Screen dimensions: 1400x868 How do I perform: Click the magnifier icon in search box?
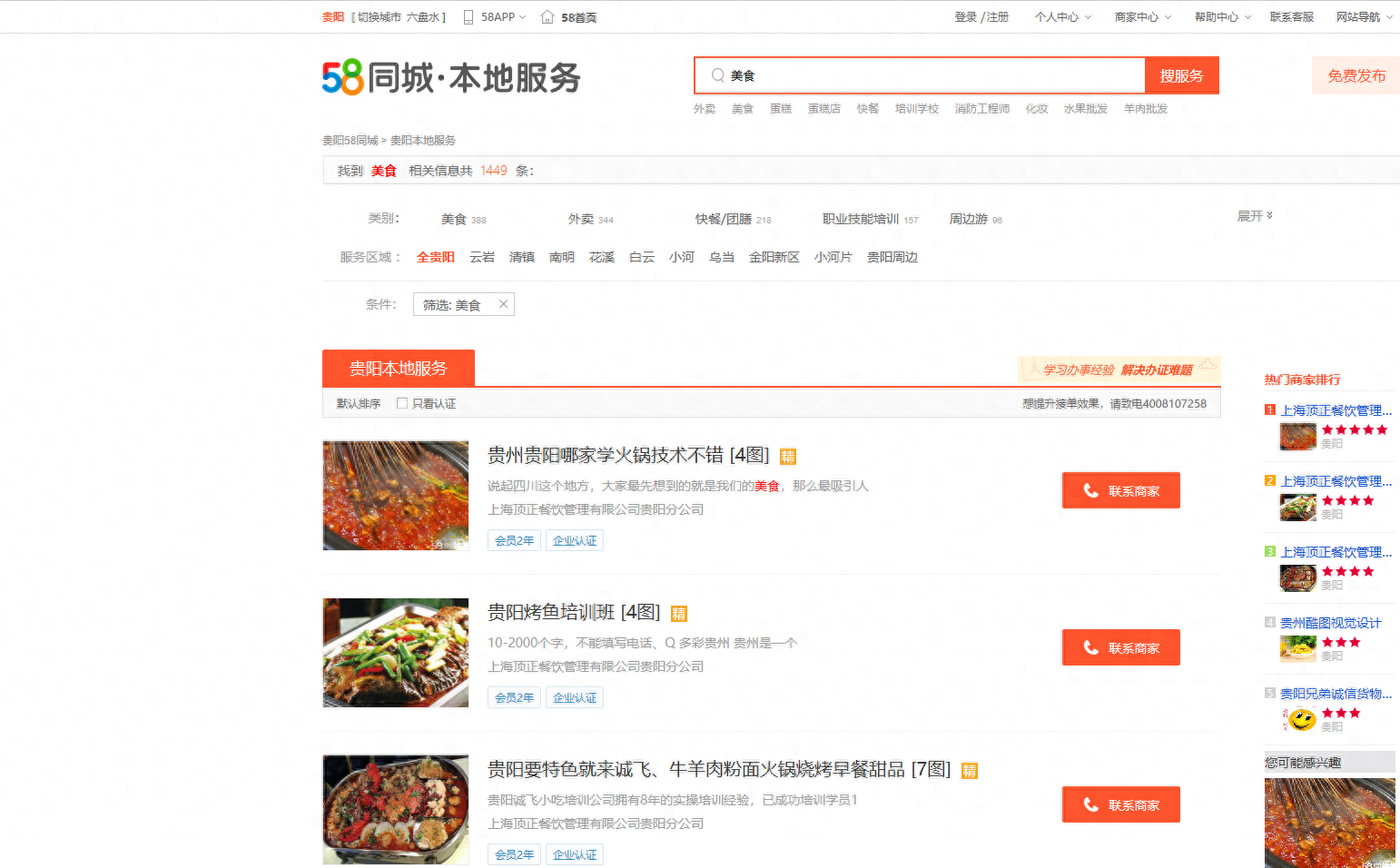coord(717,75)
